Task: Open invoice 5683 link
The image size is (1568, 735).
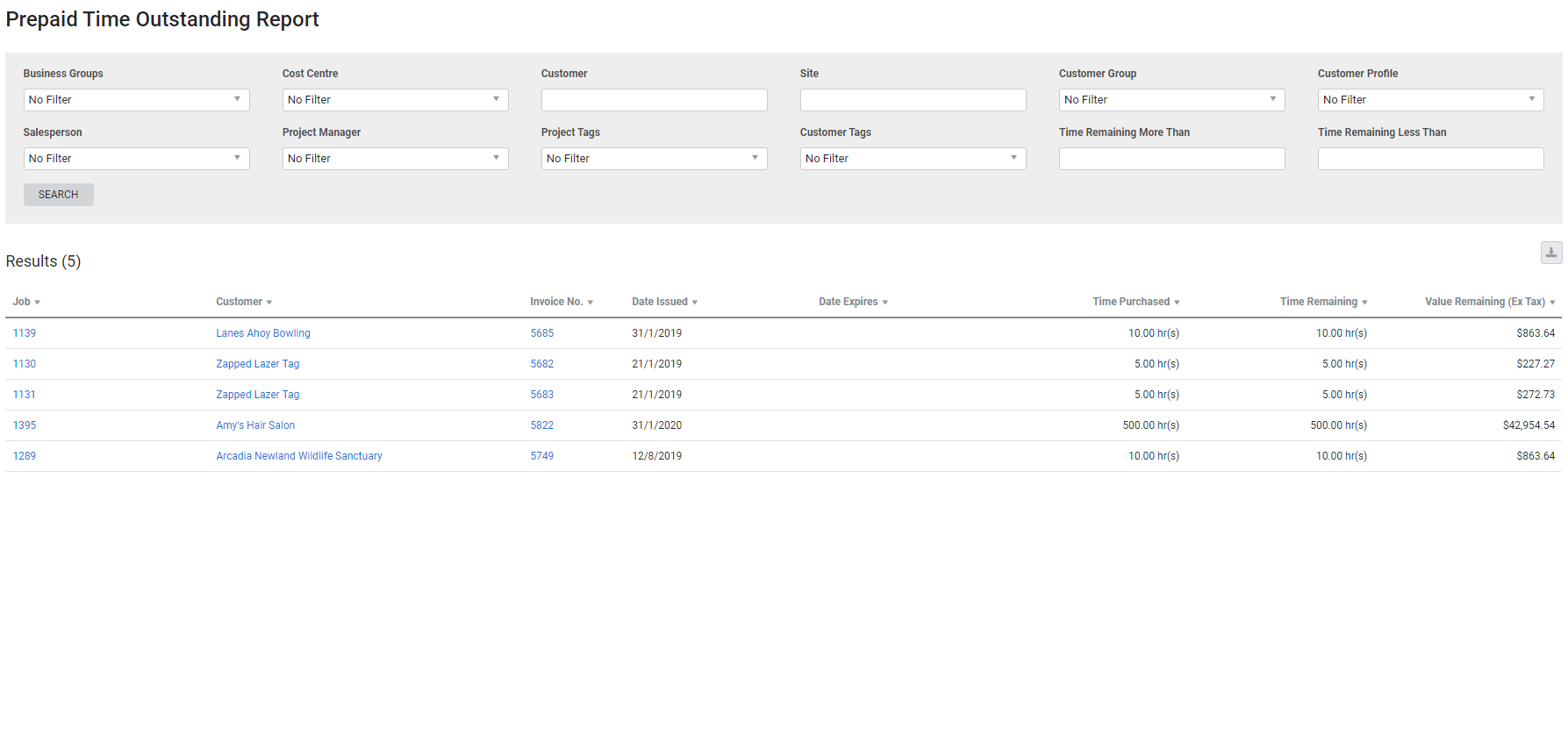Action: tap(542, 395)
